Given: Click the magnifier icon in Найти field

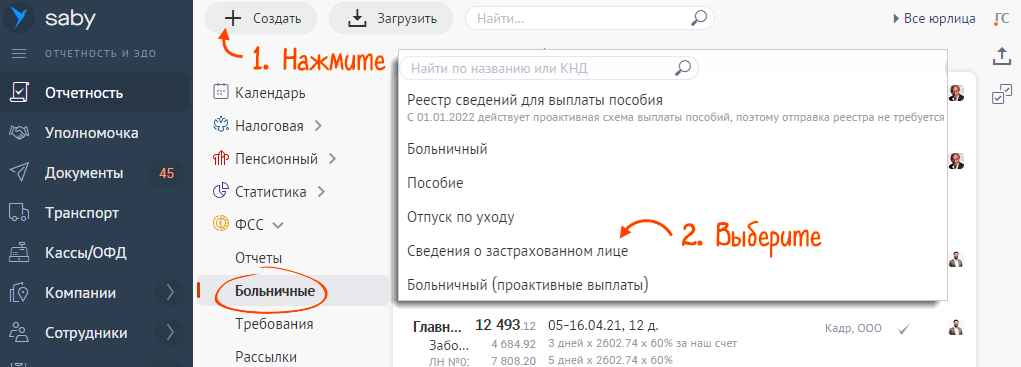Looking at the screenshot, I should (698, 18).
